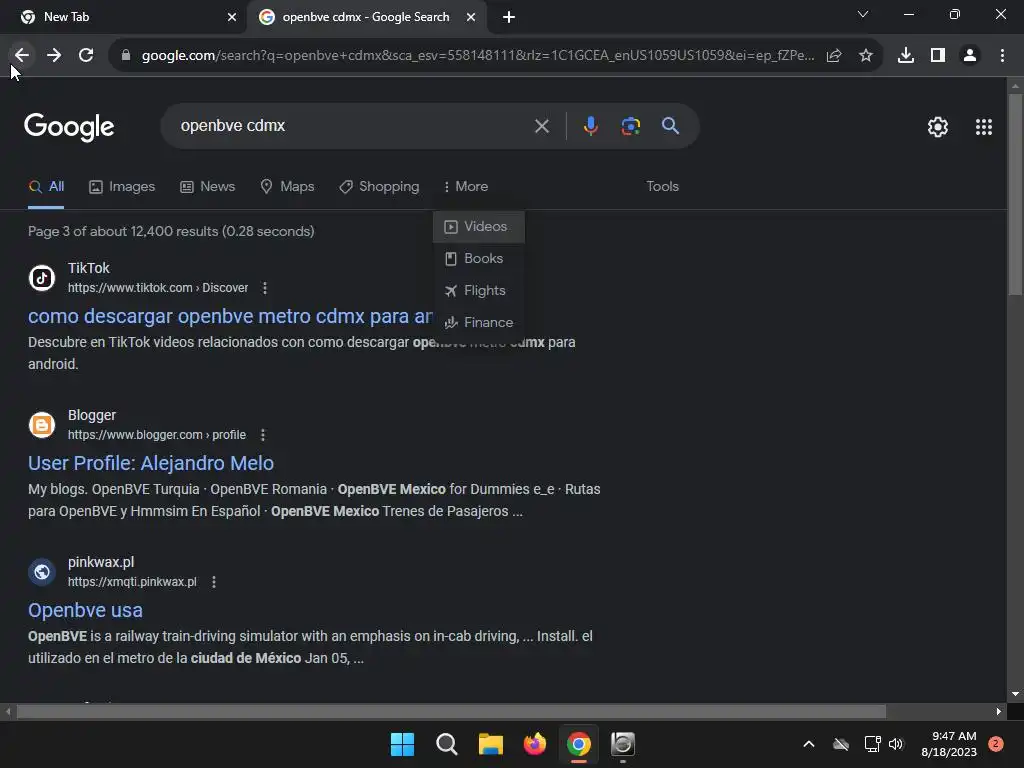Choose Finance from More menu

[479, 323]
